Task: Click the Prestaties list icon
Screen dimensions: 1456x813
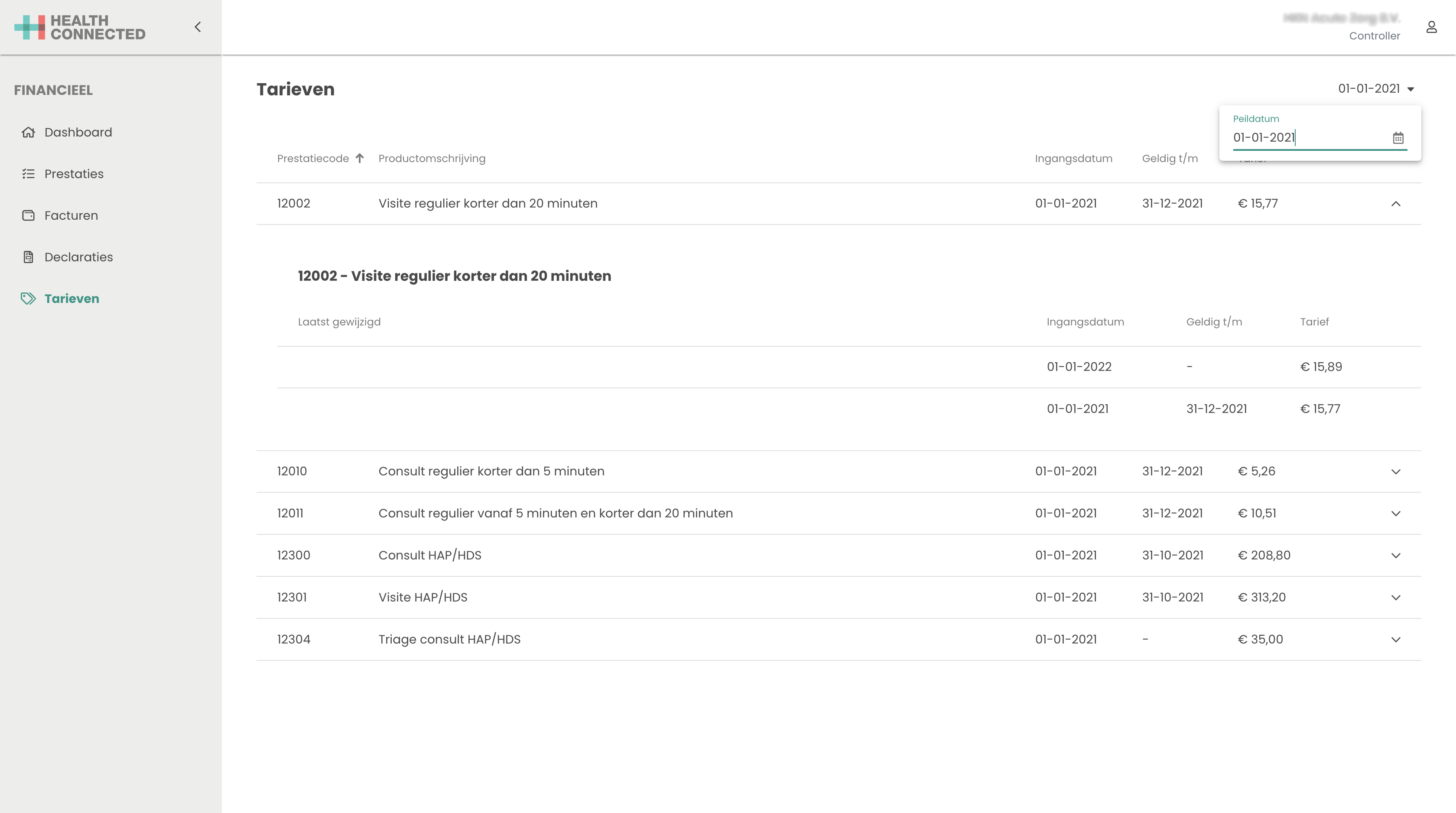Action: pos(28,174)
